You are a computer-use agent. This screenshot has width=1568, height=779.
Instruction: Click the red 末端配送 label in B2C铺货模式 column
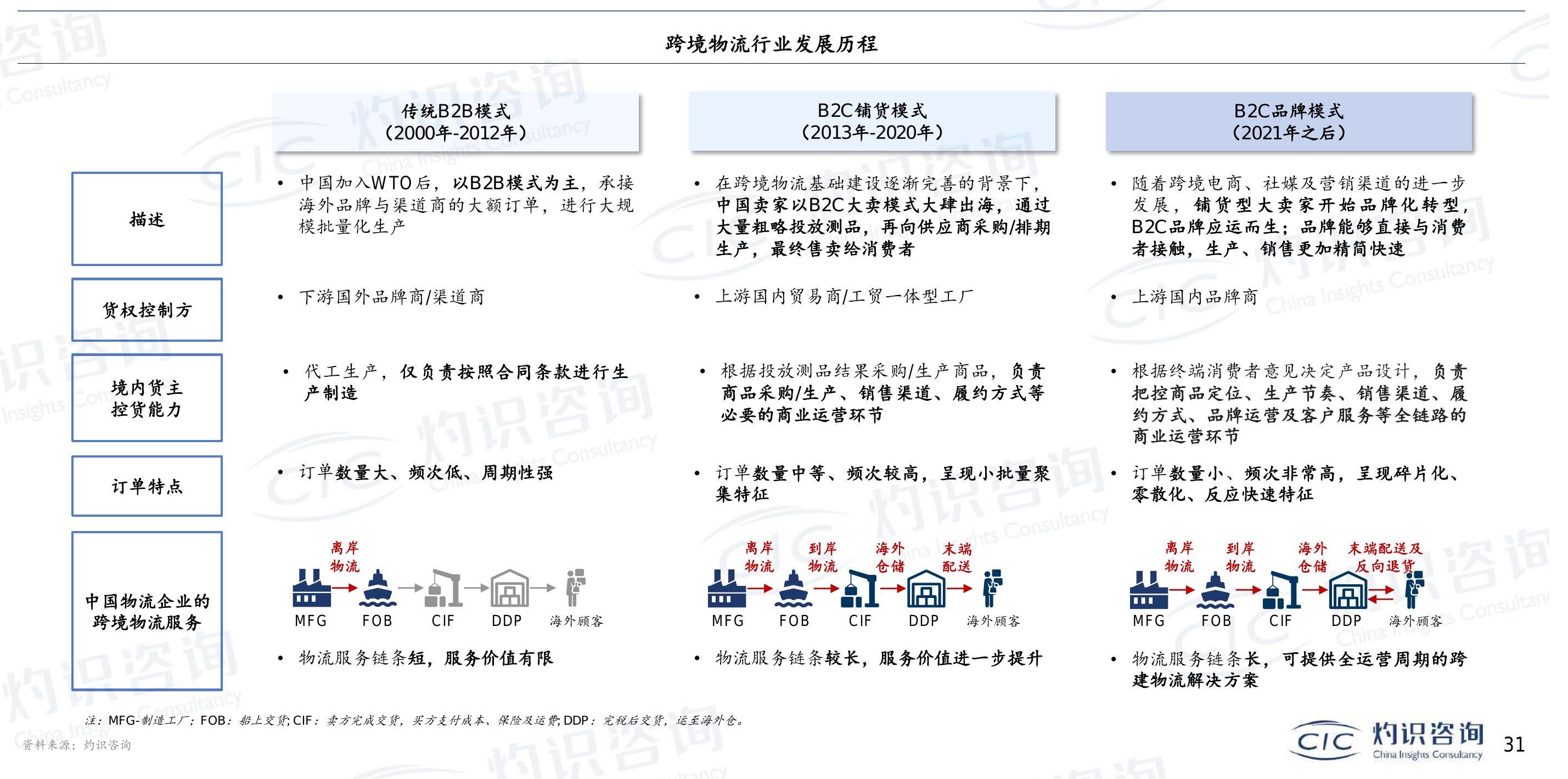point(957,557)
